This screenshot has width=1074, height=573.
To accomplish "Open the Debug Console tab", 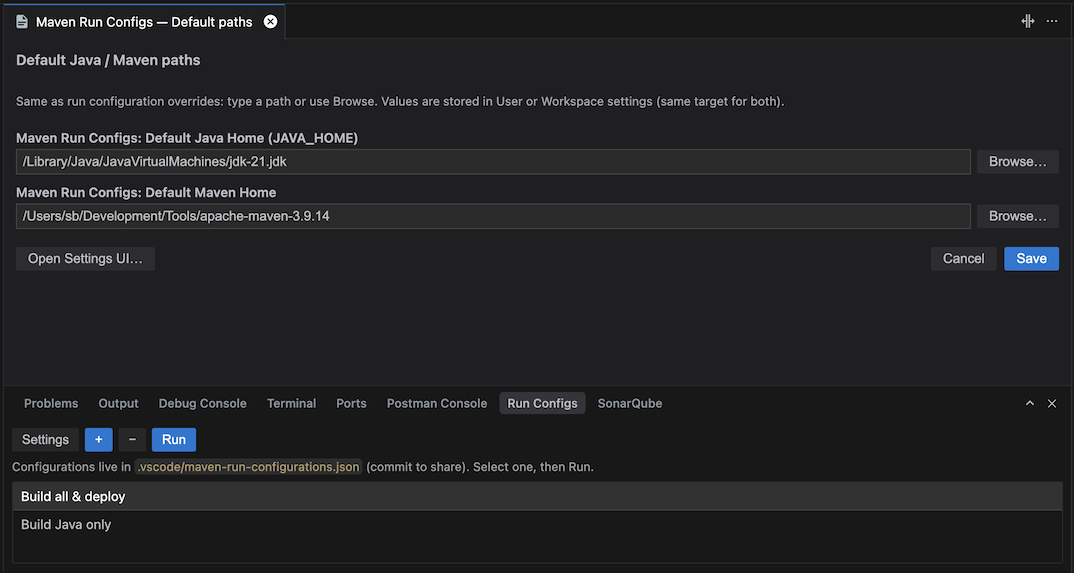I will pyautogui.click(x=203, y=403).
